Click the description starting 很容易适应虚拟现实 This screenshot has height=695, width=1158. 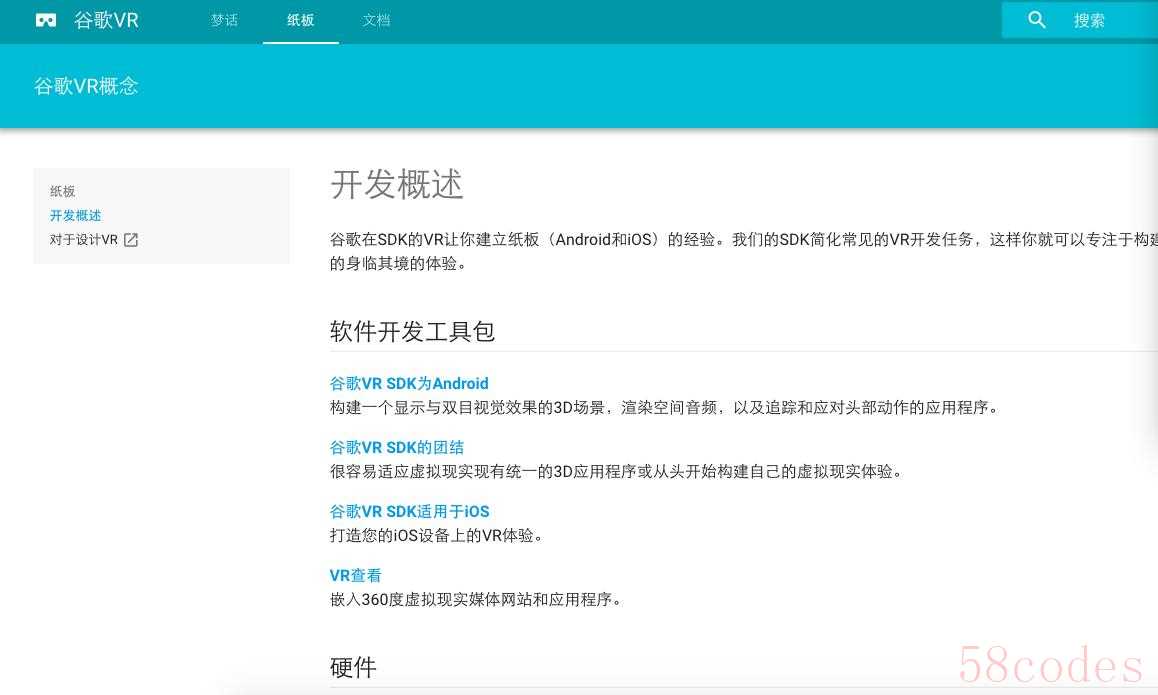[616, 471]
